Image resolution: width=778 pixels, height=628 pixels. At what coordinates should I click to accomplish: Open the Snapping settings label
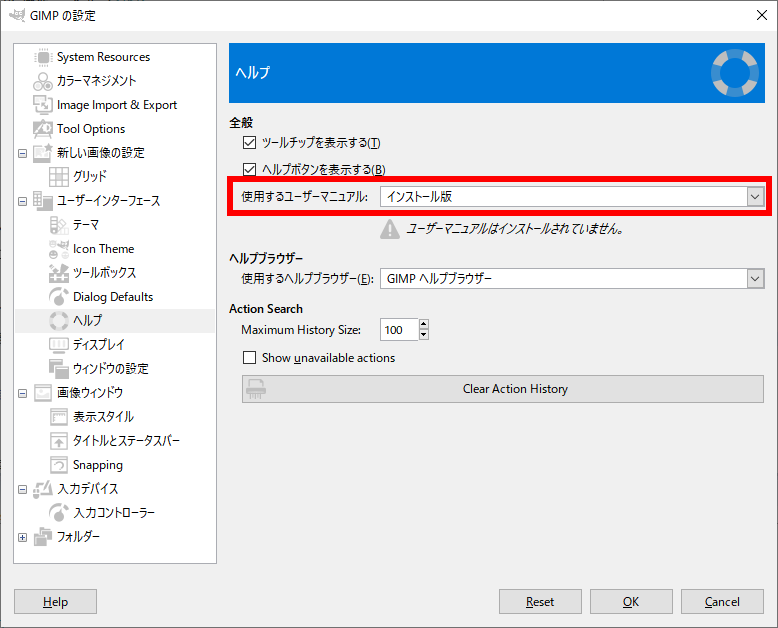coord(98,465)
